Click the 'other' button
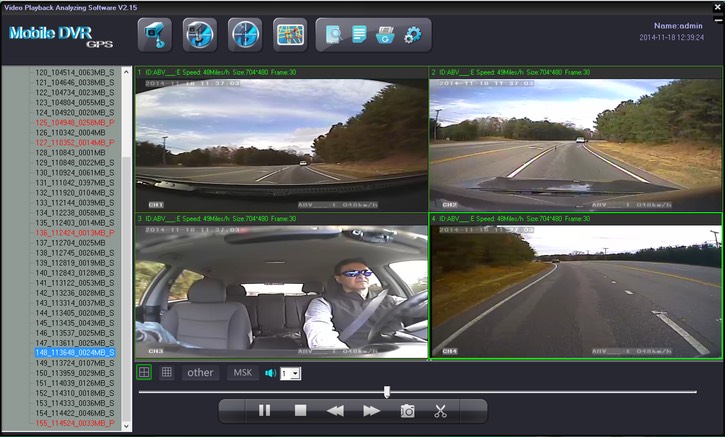 tap(200, 373)
